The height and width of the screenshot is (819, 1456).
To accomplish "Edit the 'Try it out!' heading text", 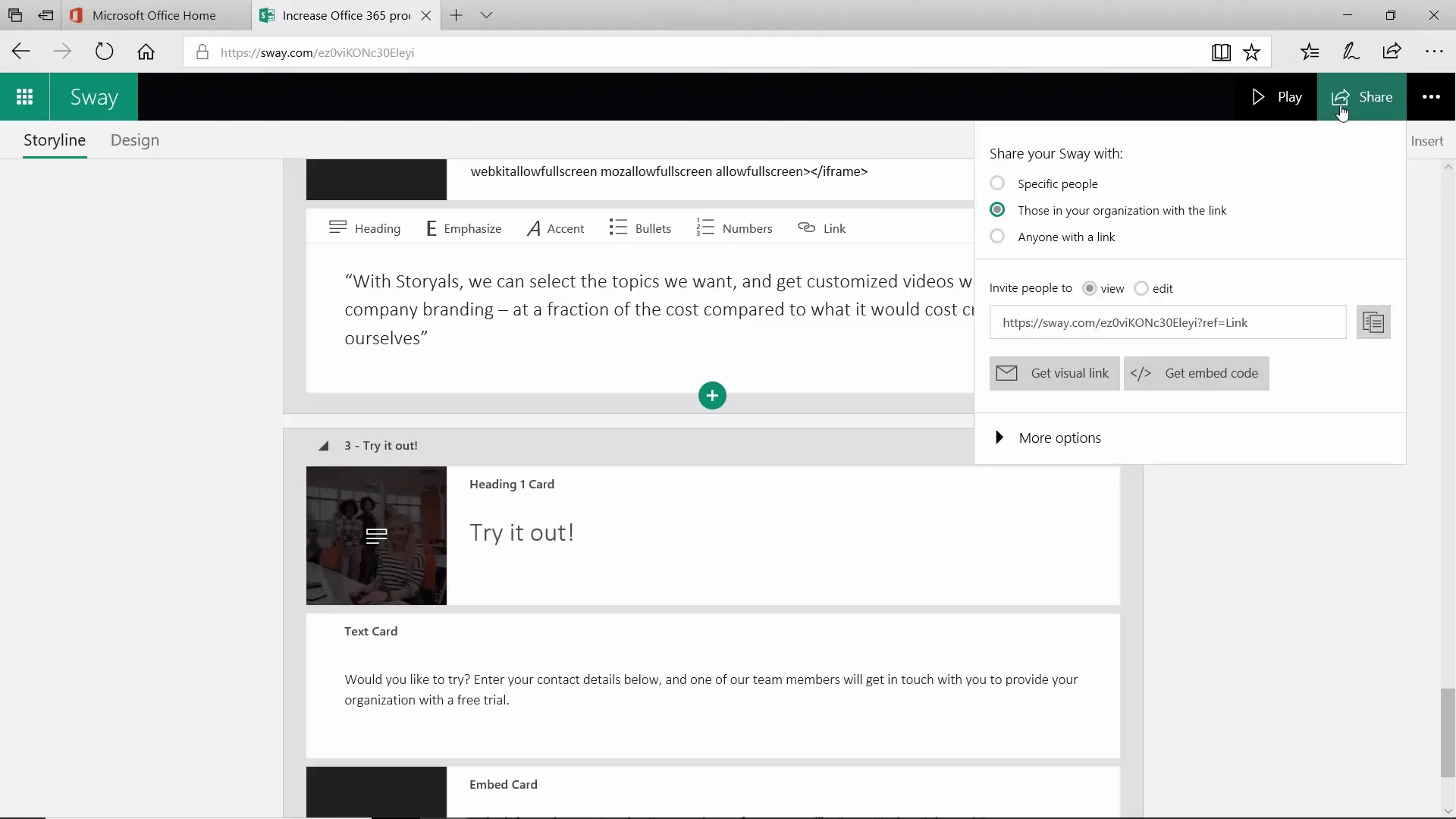I will coord(522,533).
